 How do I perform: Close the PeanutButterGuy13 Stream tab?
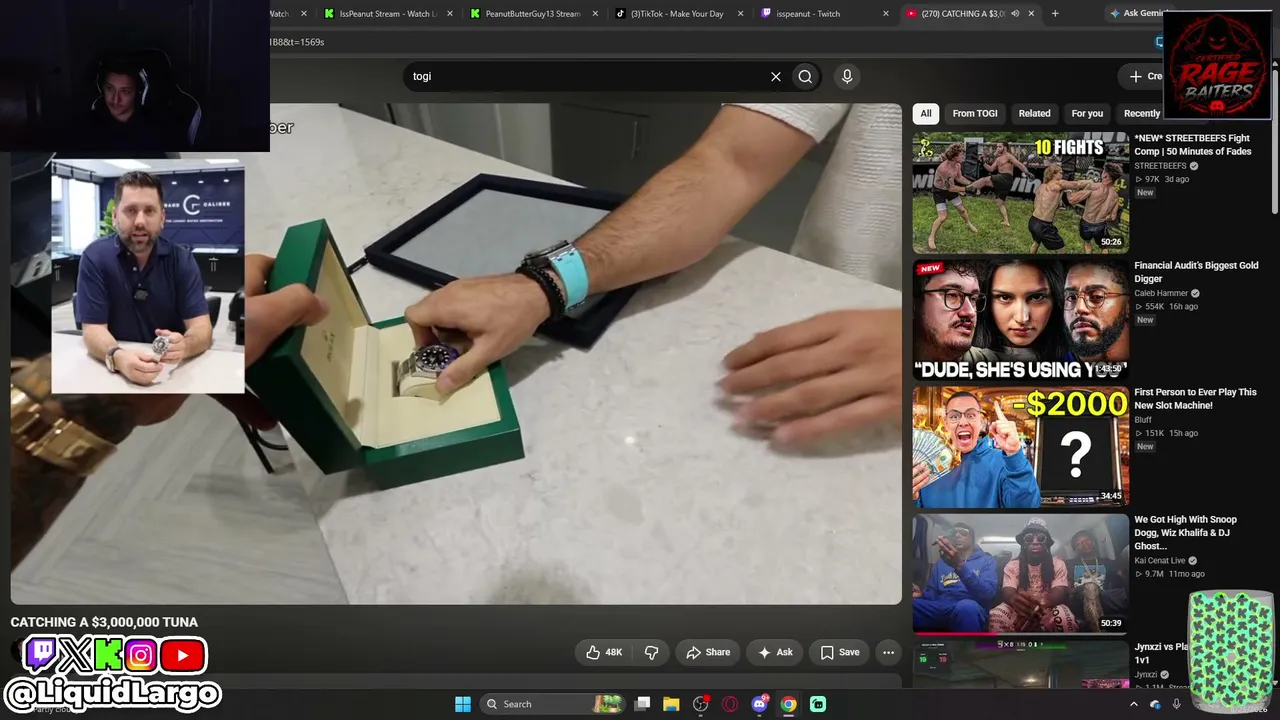596,13
